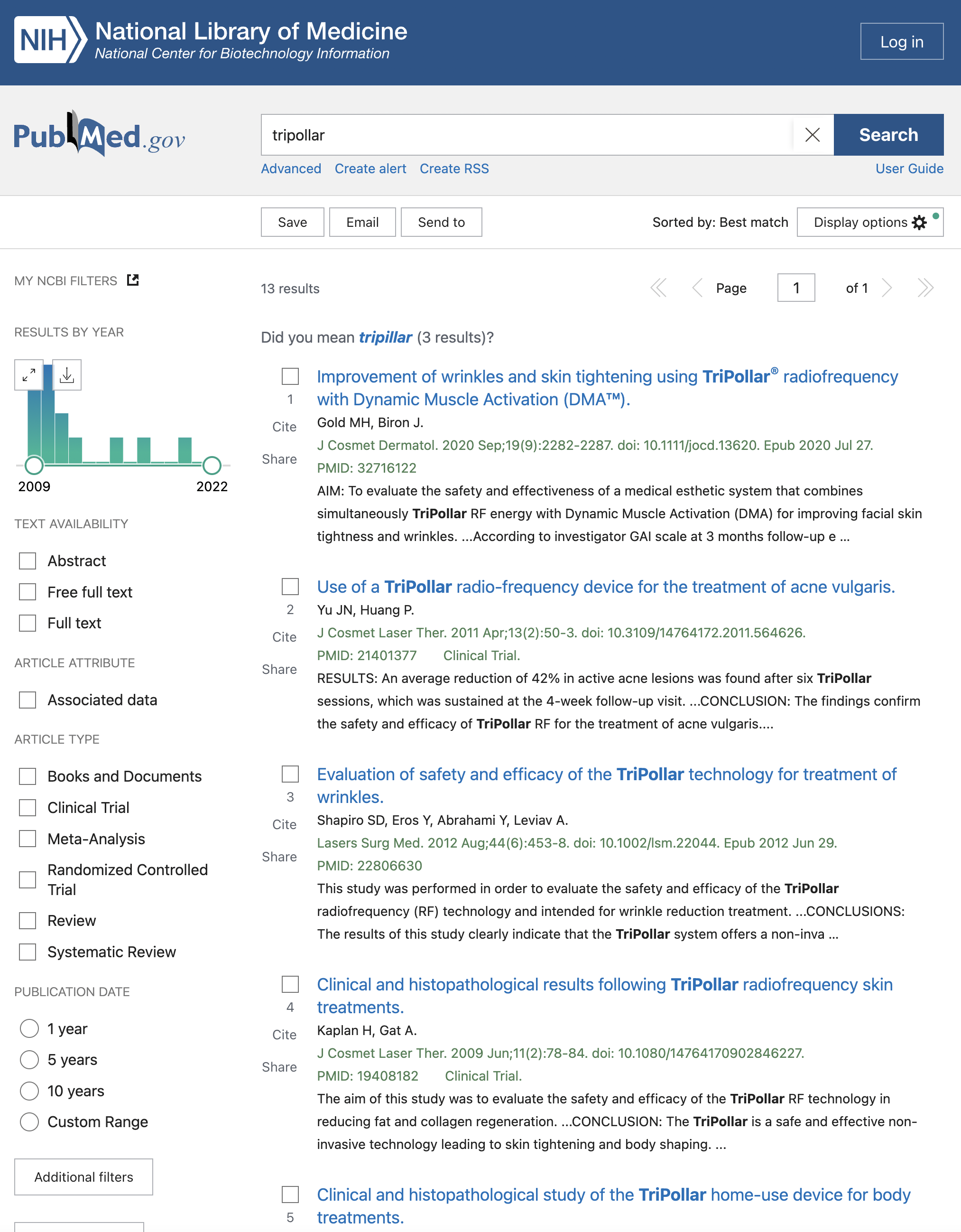Expand the results by year chart

[29, 374]
